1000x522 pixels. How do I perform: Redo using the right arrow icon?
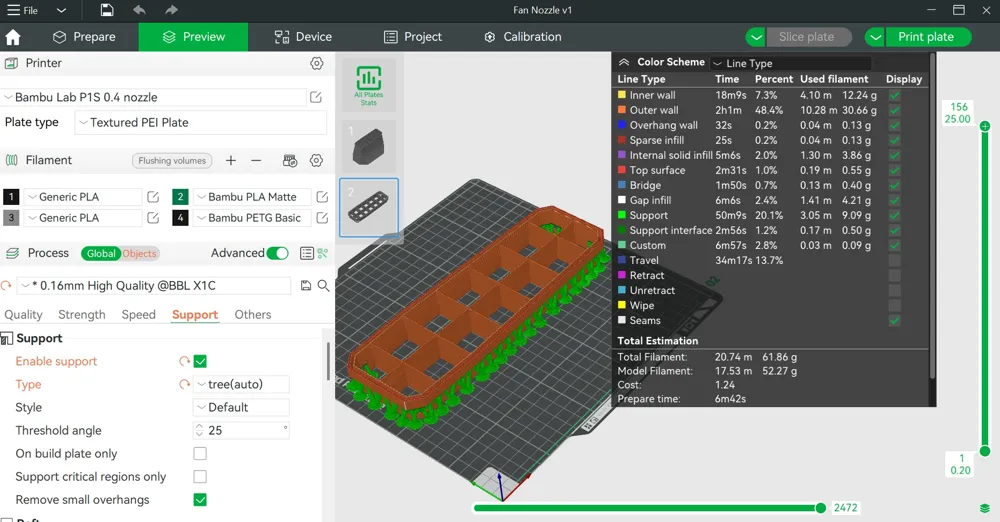pyautogui.click(x=171, y=10)
